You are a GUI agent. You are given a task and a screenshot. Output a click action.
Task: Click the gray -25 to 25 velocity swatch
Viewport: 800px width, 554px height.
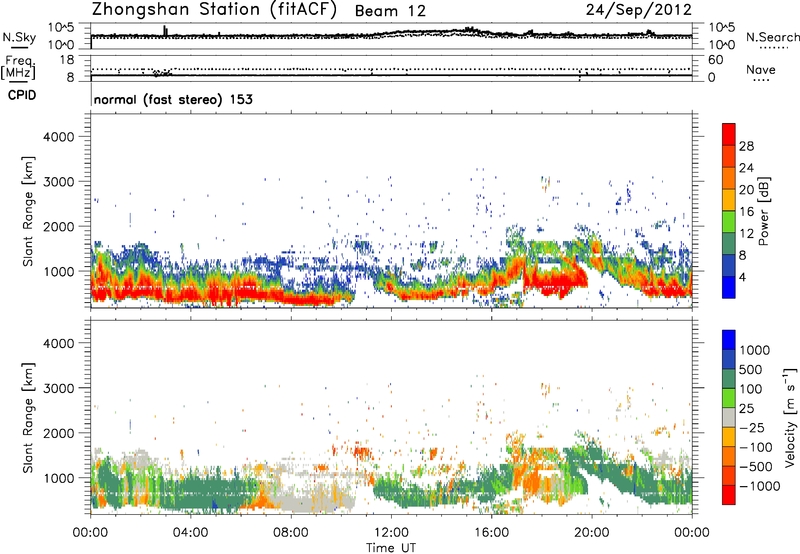729,417
